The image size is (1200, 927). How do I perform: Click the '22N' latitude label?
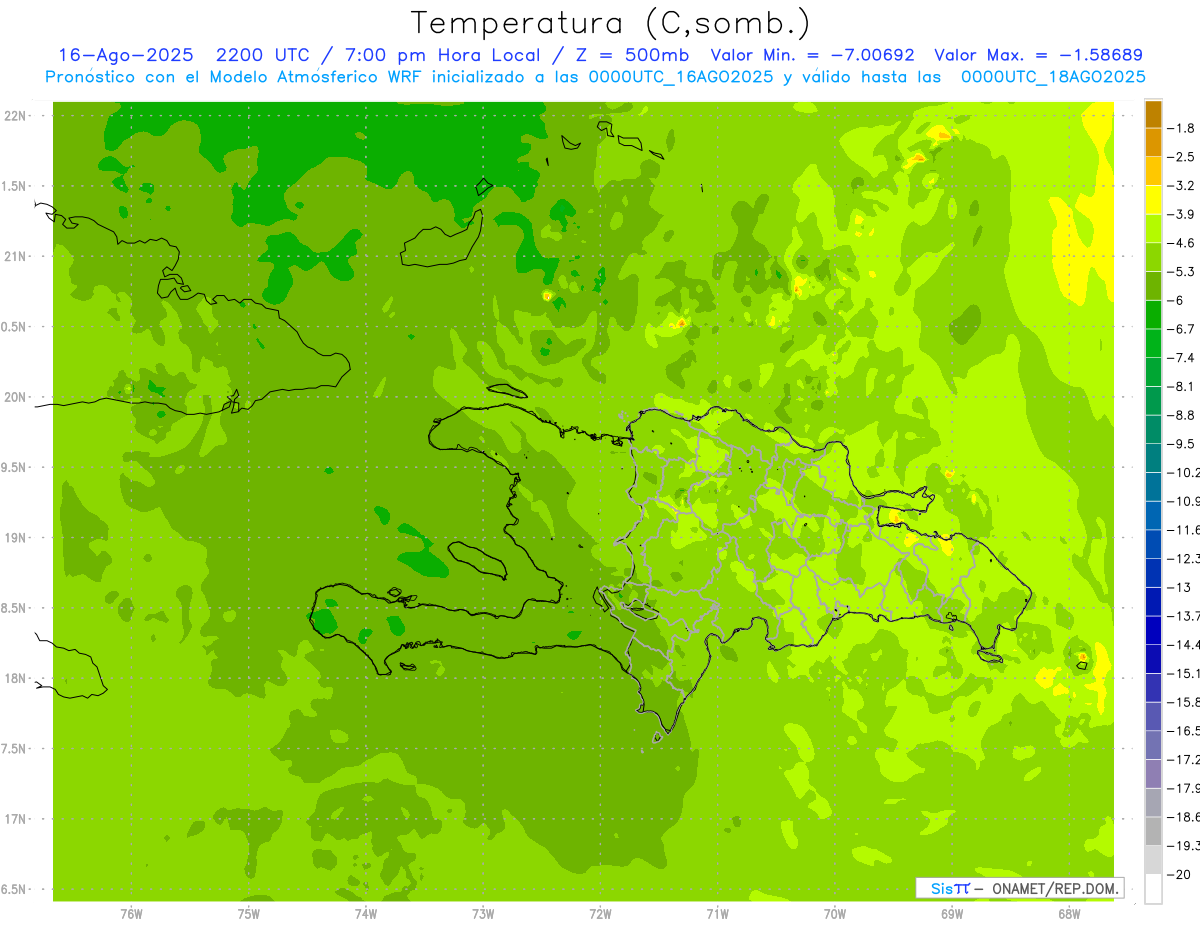[15, 116]
